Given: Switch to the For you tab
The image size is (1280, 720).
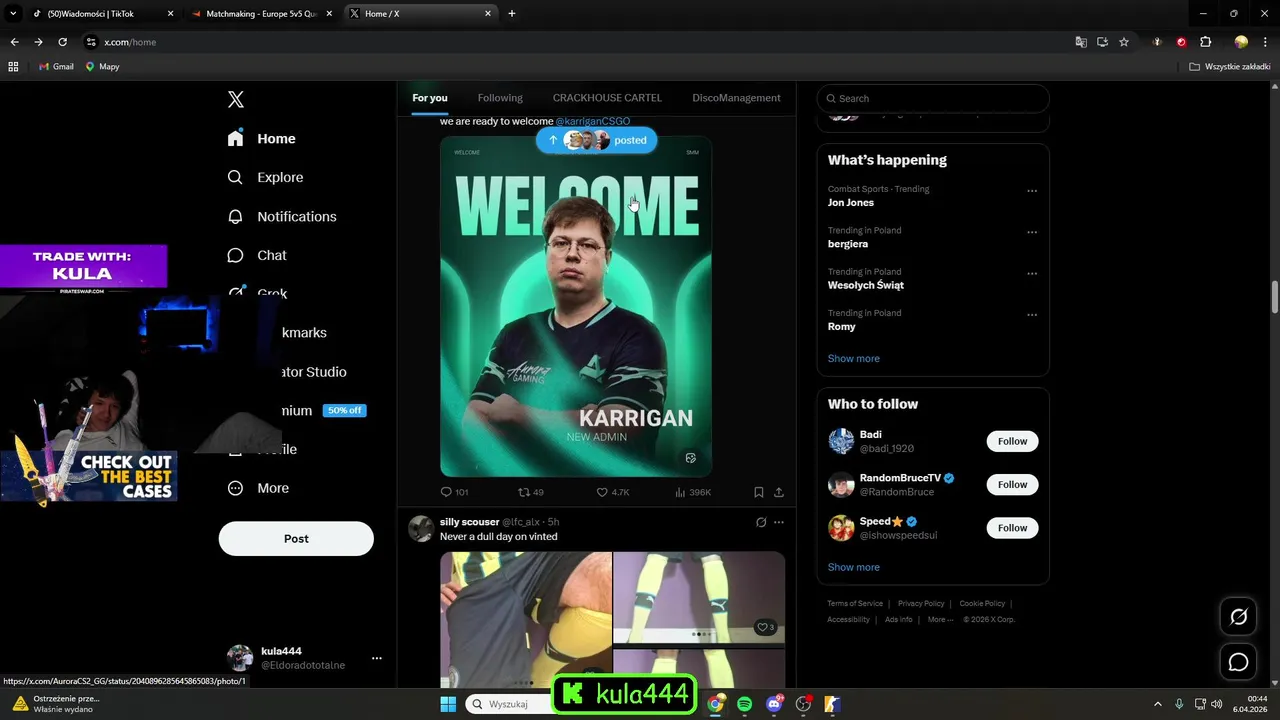Looking at the screenshot, I should pyautogui.click(x=430, y=98).
